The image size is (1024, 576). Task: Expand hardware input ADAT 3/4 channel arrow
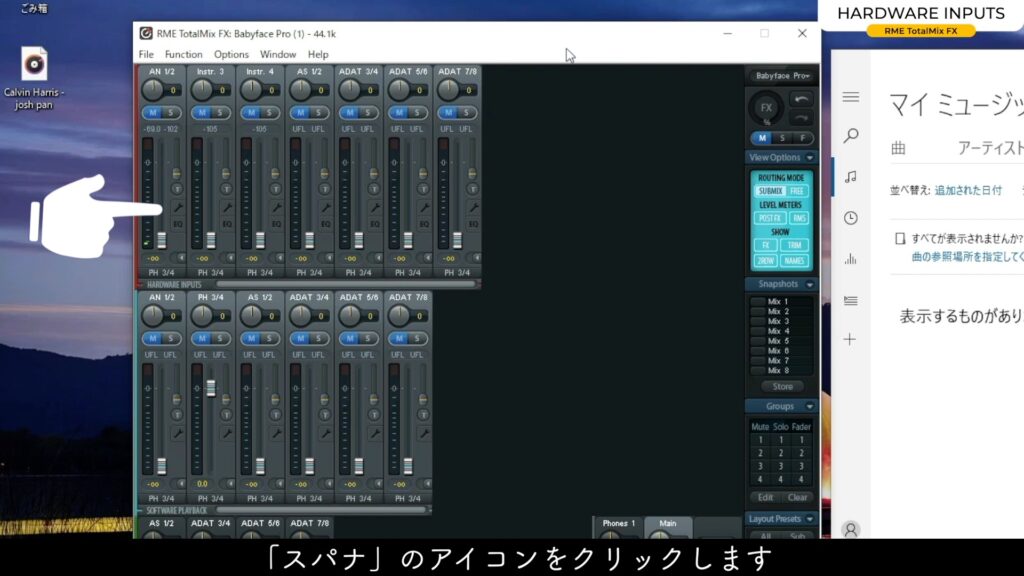pos(378,258)
